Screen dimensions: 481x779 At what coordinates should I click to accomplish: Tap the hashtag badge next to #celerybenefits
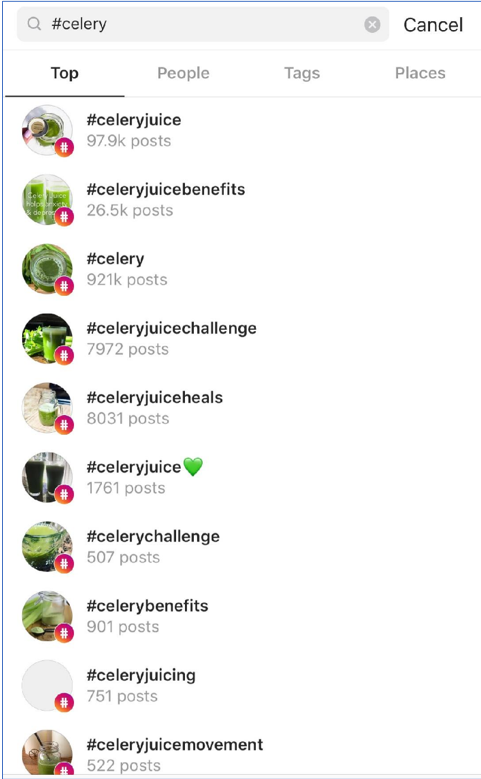click(64, 633)
